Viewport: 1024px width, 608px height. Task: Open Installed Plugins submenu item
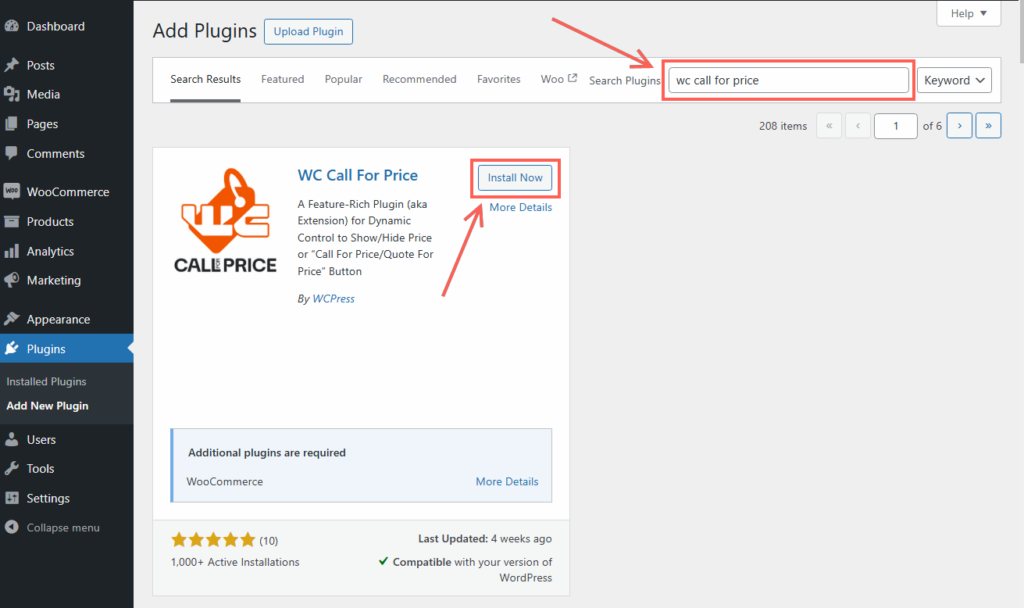pos(46,381)
